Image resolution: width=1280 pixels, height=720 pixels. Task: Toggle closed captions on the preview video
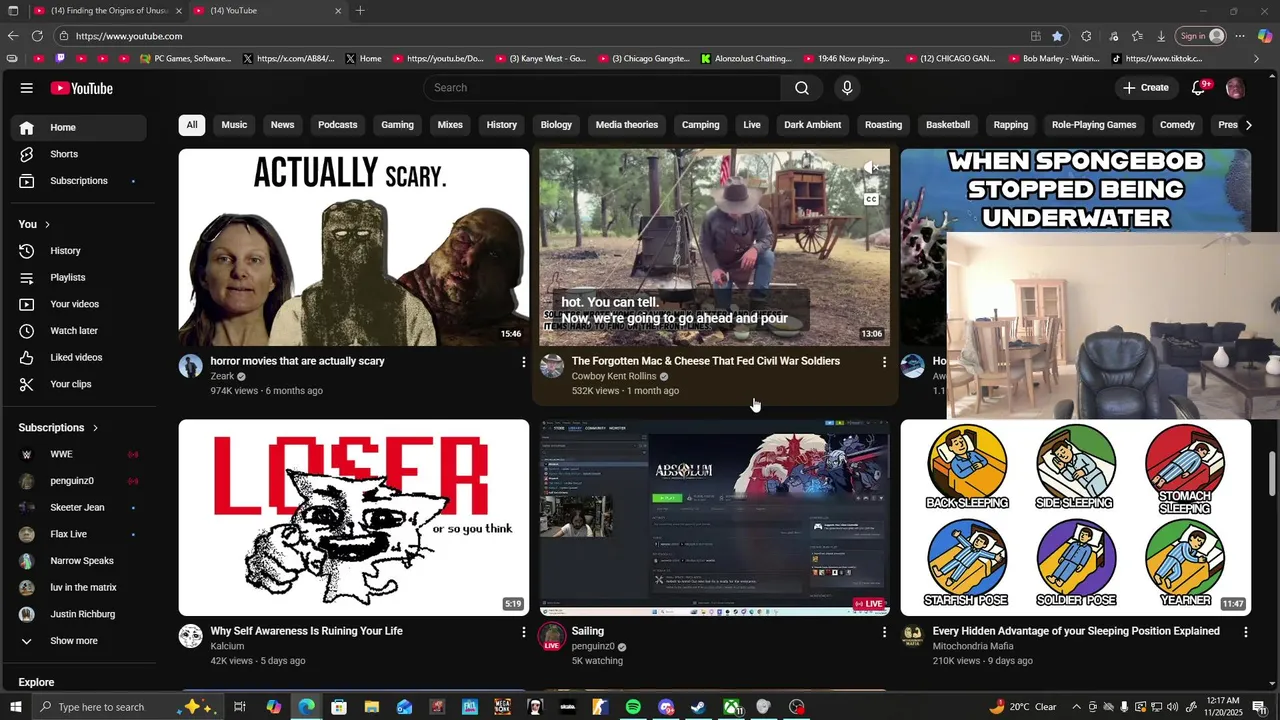pos(871,199)
